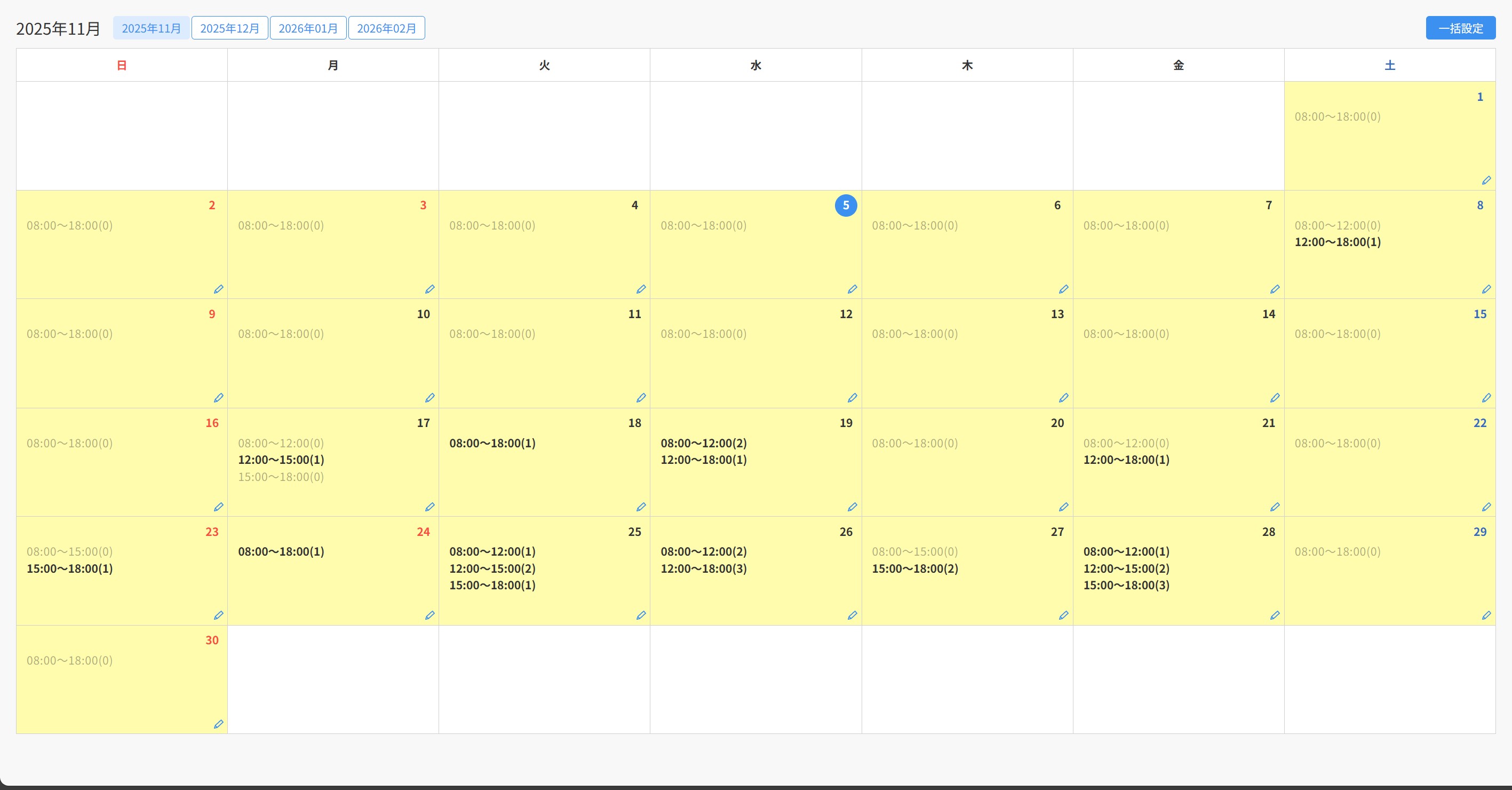Image resolution: width=1512 pixels, height=790 pixels.
Task: Edit November 12 using the pencil icon
Action: (x=852, y=398)
